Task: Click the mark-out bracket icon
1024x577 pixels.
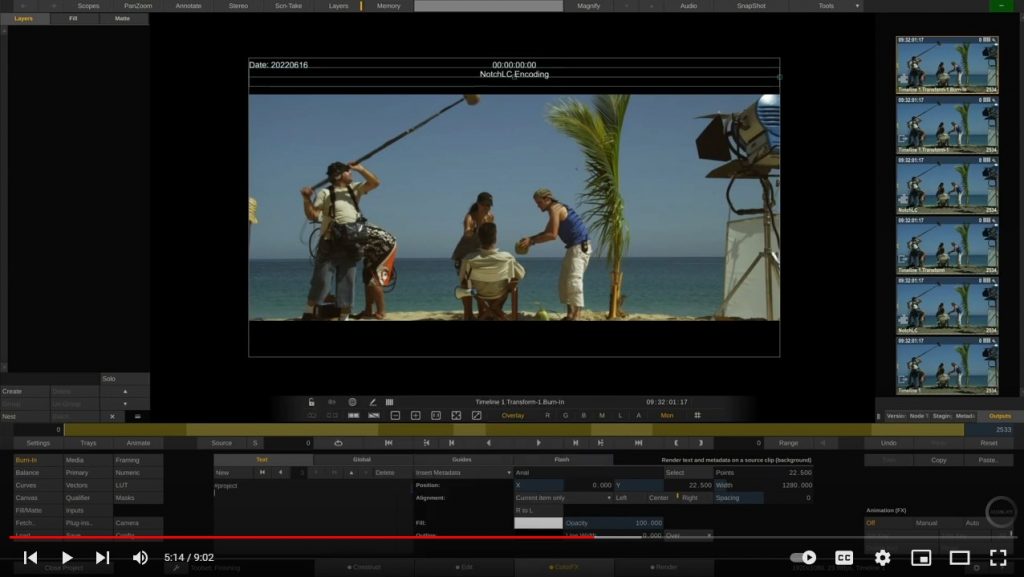Action: tap(701, 443)
